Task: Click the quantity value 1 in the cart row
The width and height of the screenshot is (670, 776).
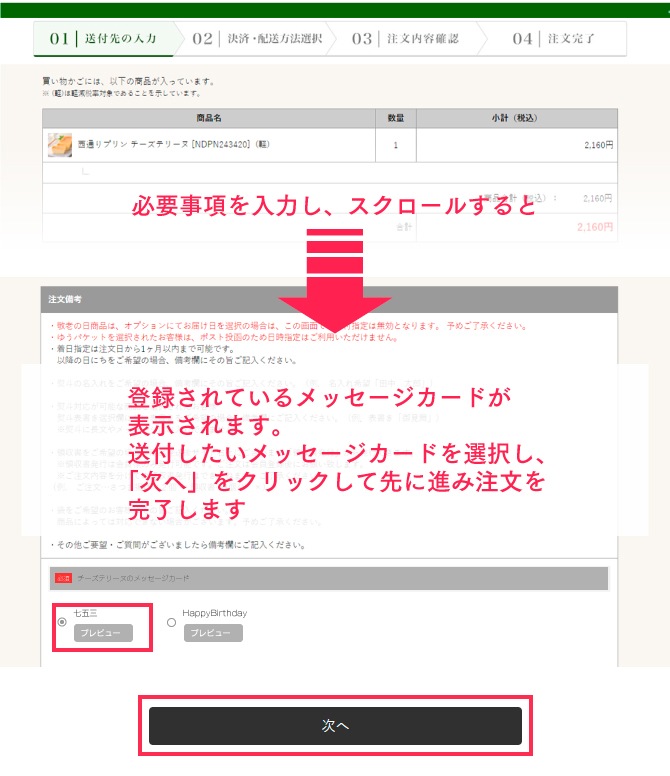Action: [x=396, y=145]
